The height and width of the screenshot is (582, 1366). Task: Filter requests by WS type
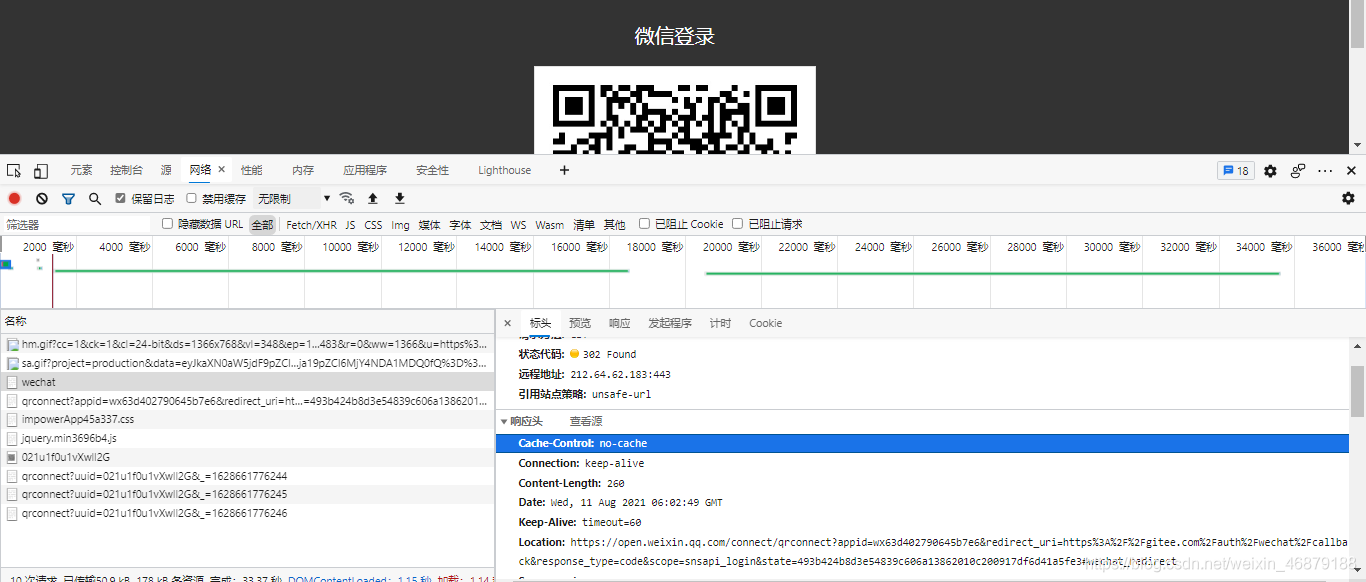pos(518,225)
